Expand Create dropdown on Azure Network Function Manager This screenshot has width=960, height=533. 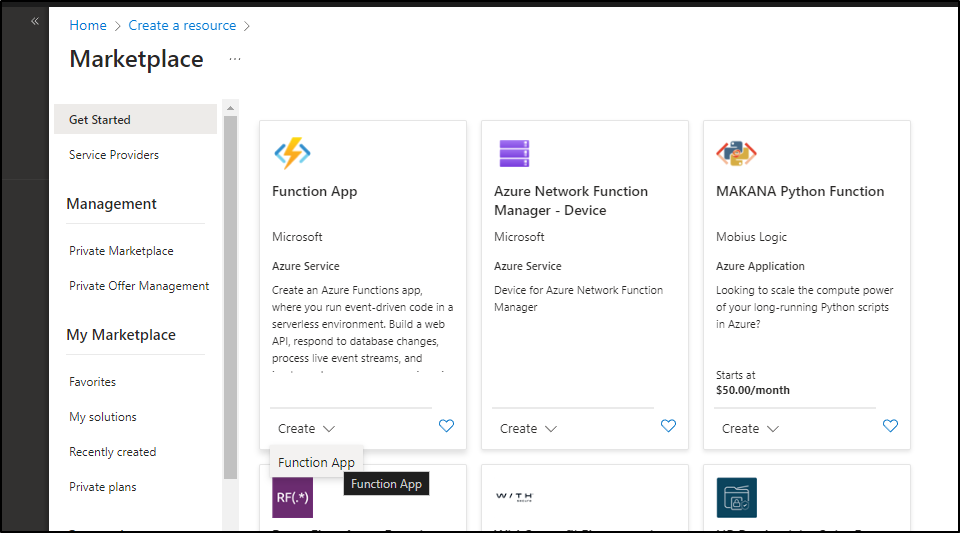[528, 429]
